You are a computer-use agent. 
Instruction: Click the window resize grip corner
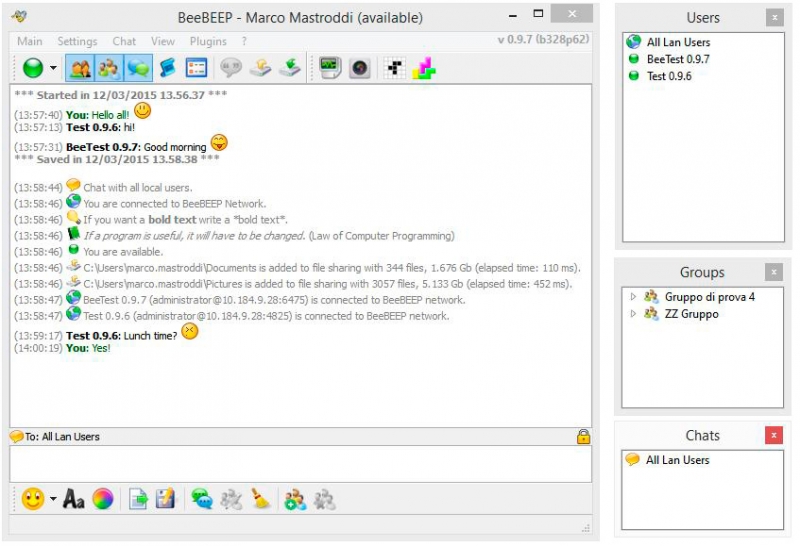(x=586, y=528)
